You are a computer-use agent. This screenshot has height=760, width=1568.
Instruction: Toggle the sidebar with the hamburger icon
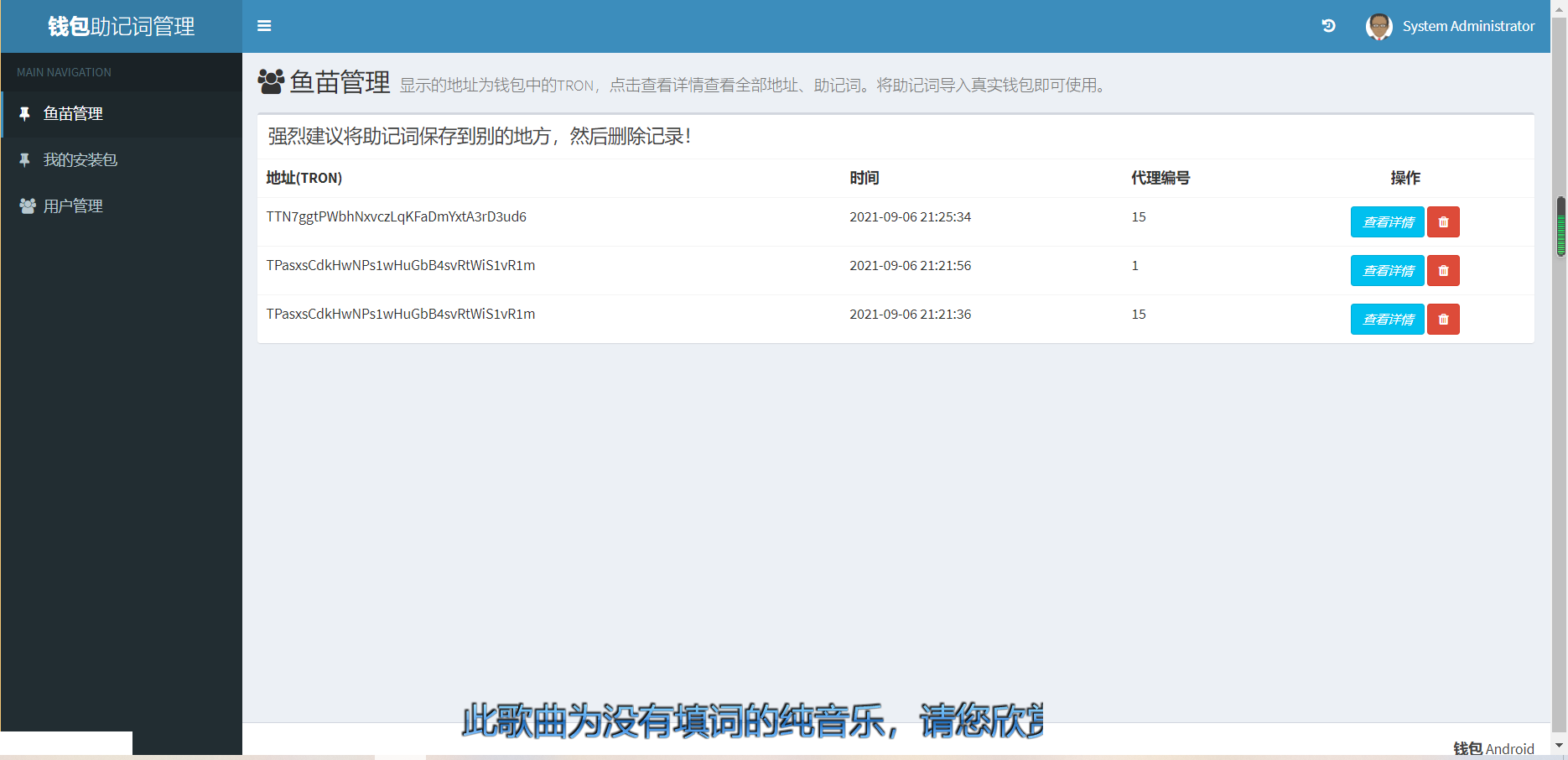click(x=264, y=26)
